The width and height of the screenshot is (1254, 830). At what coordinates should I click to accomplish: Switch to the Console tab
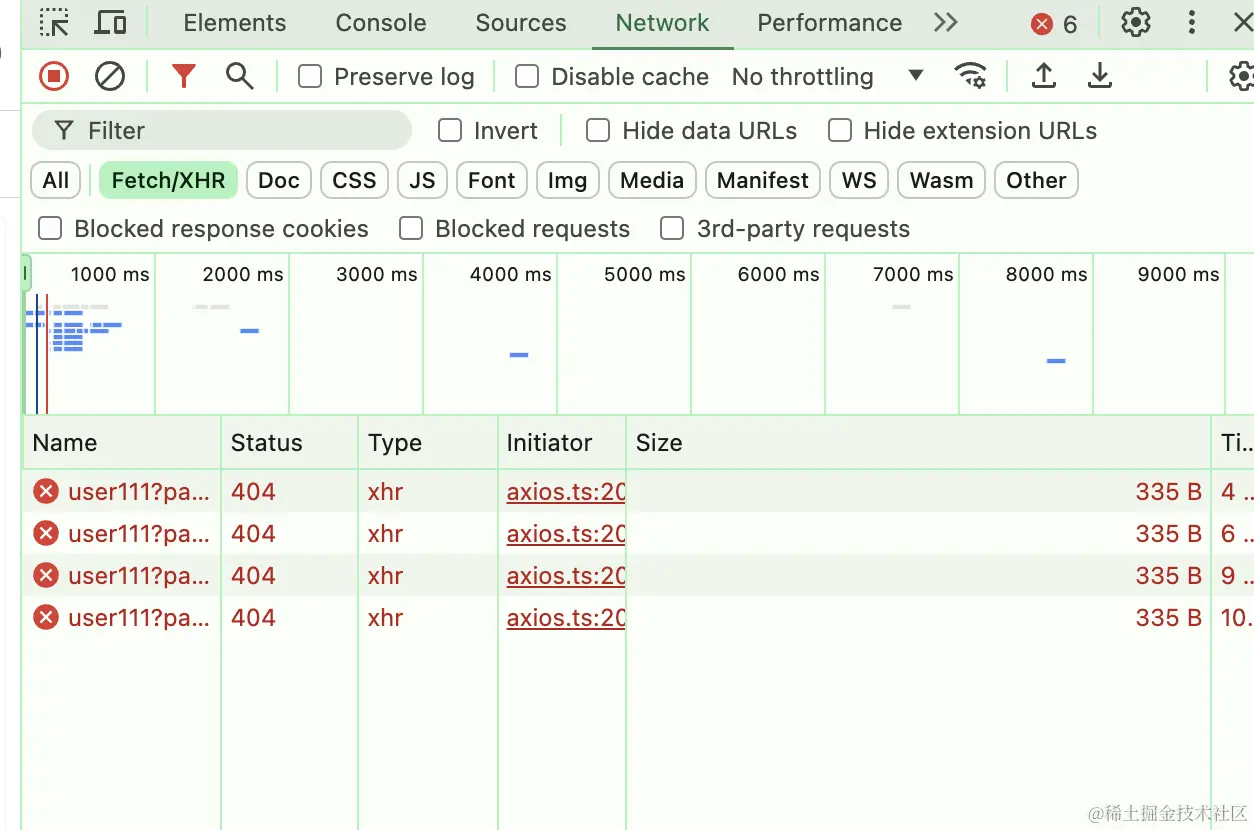pyautogui.click(x=381, y=23)
